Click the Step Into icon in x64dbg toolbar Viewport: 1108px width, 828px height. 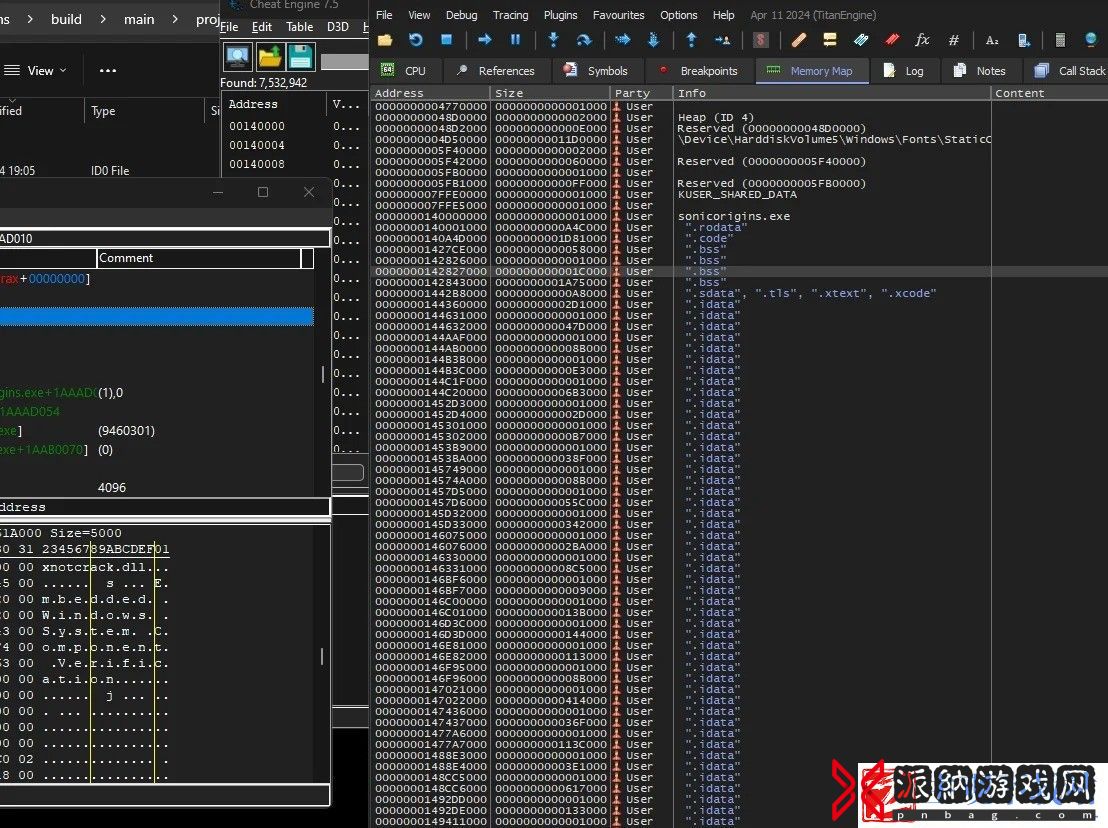point(553,40)
